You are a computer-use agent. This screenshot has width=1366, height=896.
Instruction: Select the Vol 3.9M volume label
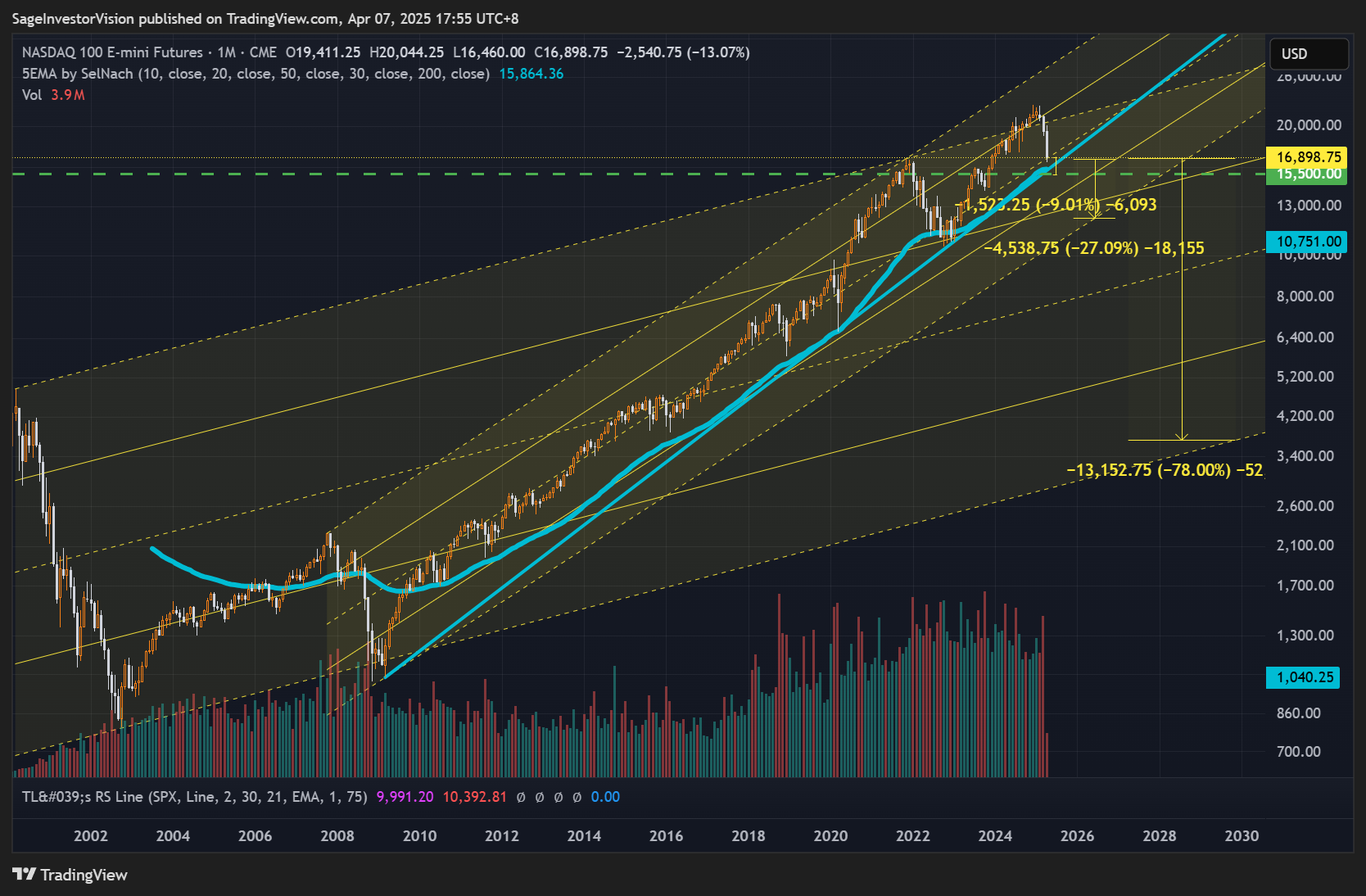[53, 95]
